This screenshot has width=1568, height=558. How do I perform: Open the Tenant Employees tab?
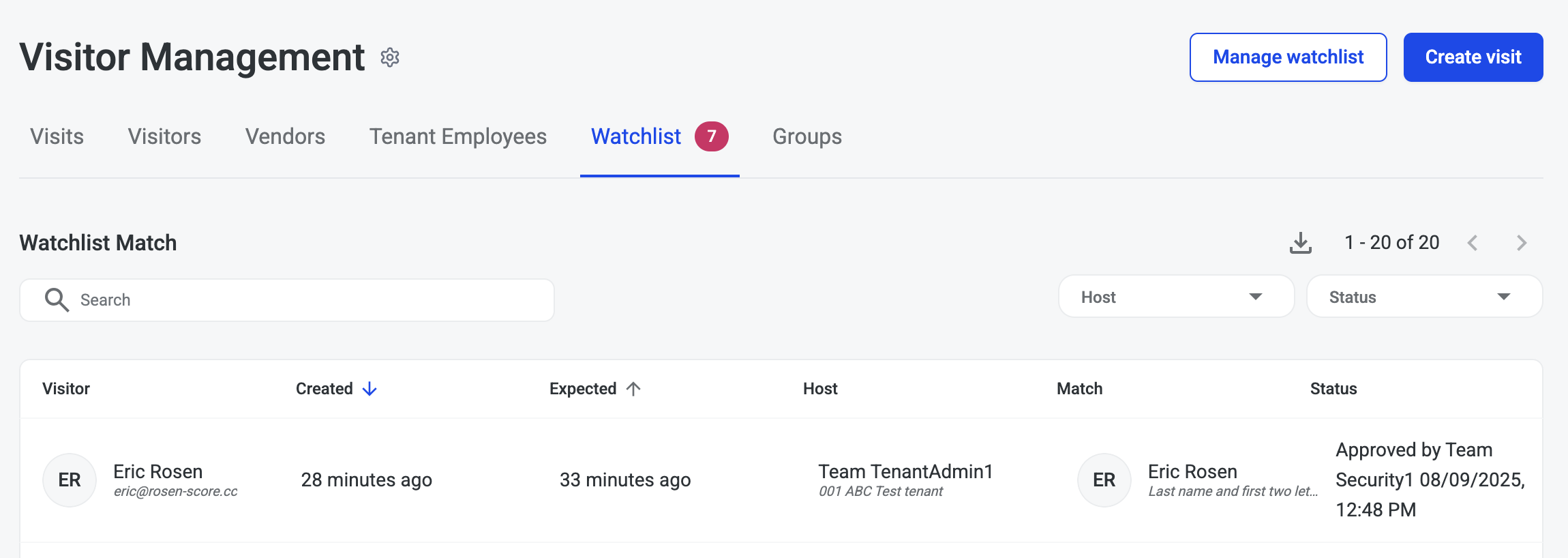[457, 136]
